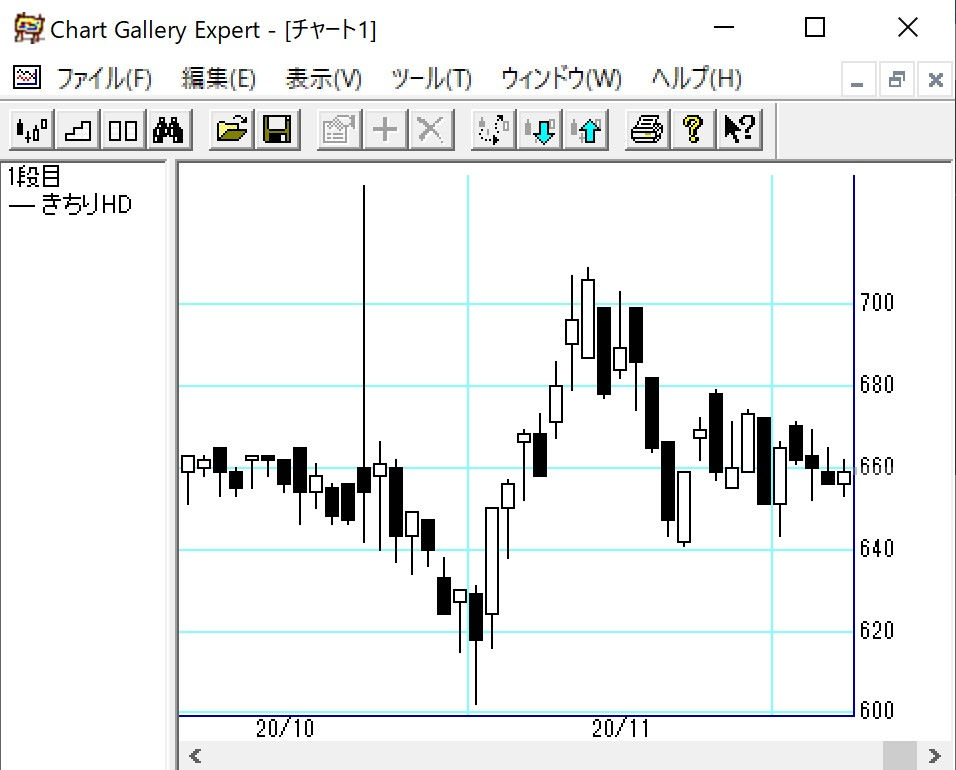Select the step line chart icon
The width and height of the screenshot is (956, 770).
point(78,130)
